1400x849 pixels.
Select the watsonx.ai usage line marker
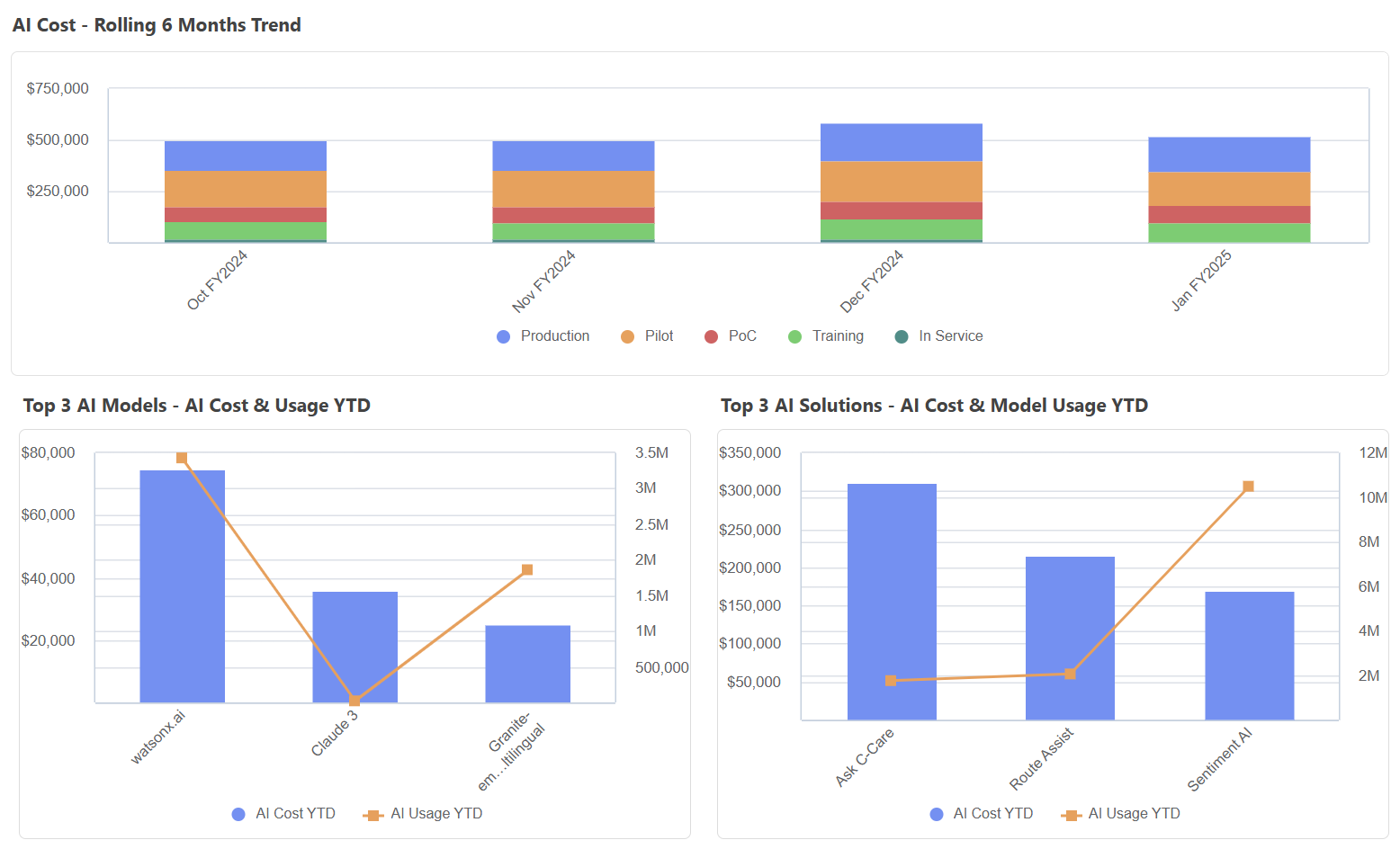pos(182,458)
